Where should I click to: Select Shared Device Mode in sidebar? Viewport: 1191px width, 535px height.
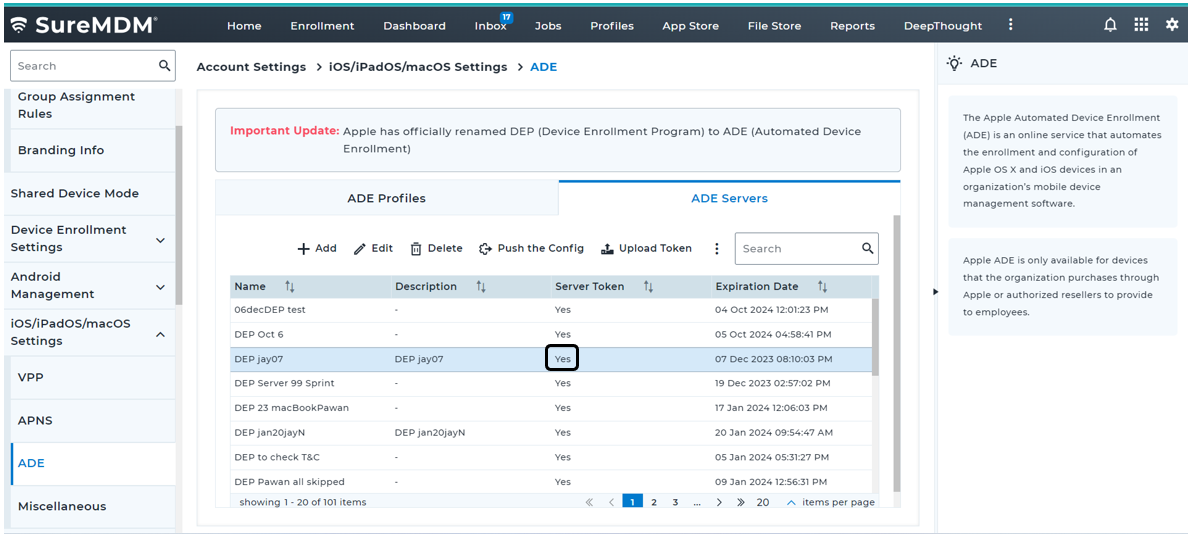pos(90,194)
